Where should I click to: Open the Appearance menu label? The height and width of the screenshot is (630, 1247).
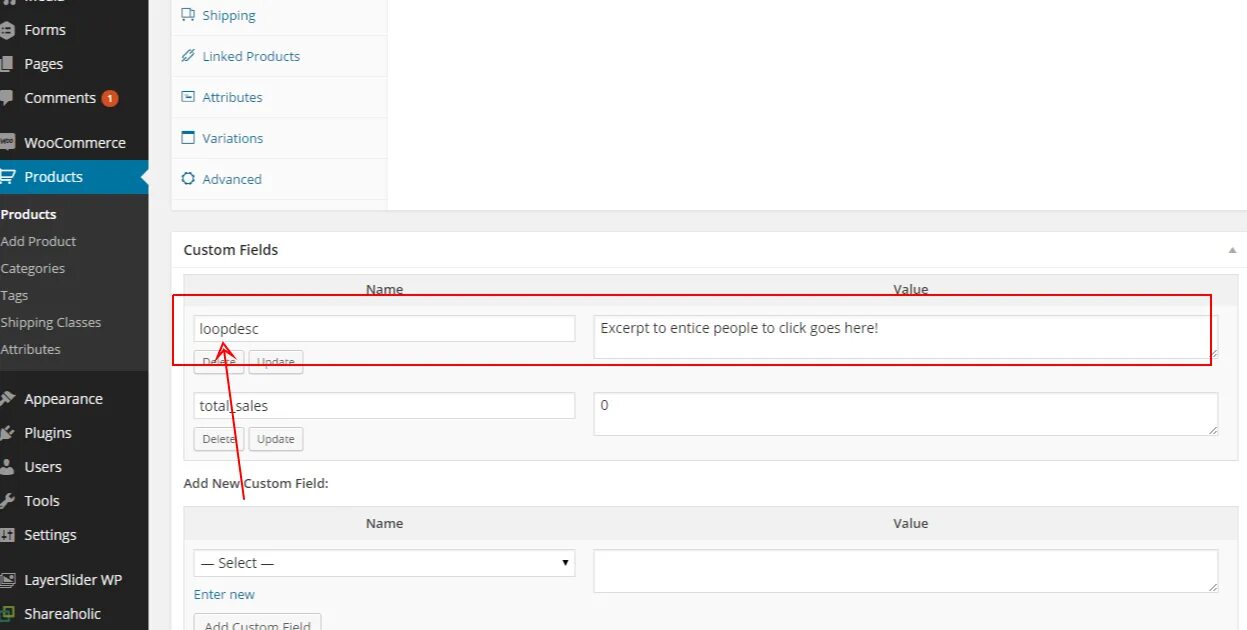click(63, 399)
